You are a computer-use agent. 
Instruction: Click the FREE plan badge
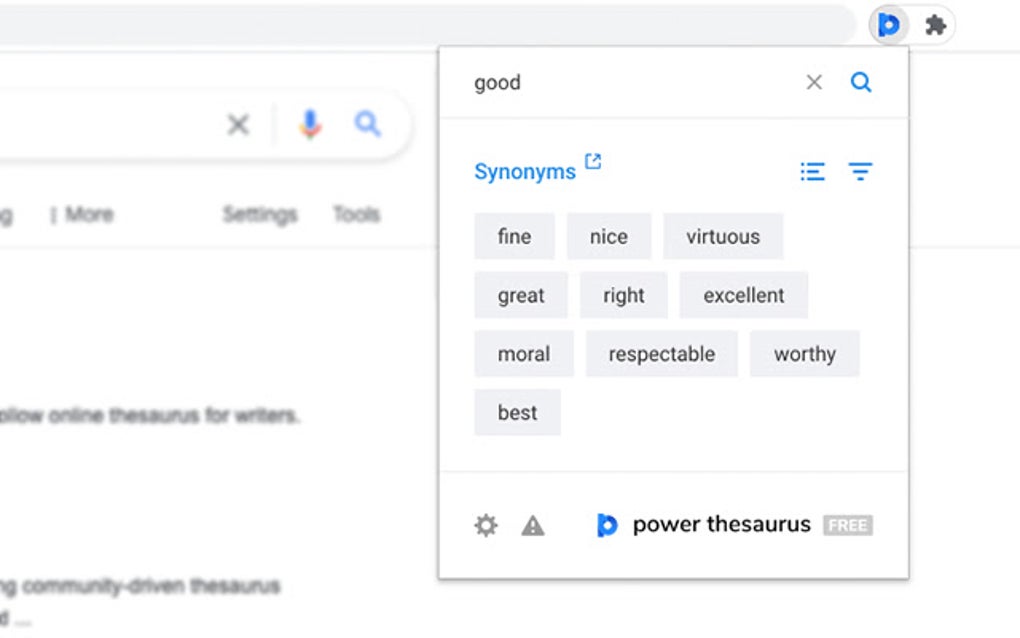click(847, 524)
